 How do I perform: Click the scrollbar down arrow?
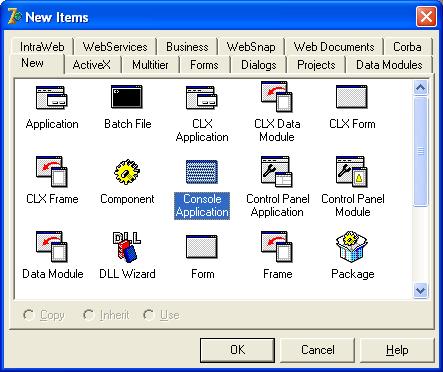[420, 290]
